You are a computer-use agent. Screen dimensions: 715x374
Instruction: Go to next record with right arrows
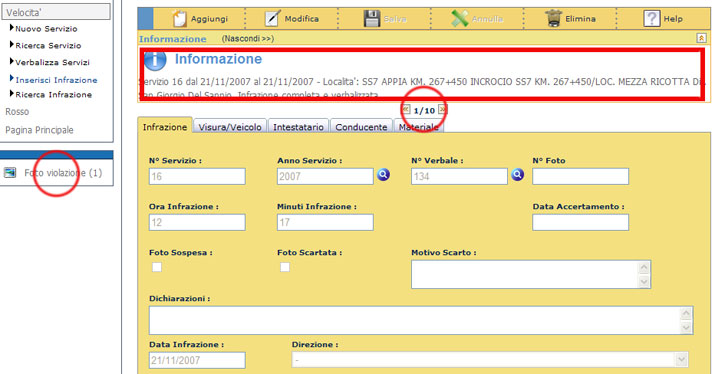pos(442,109)
